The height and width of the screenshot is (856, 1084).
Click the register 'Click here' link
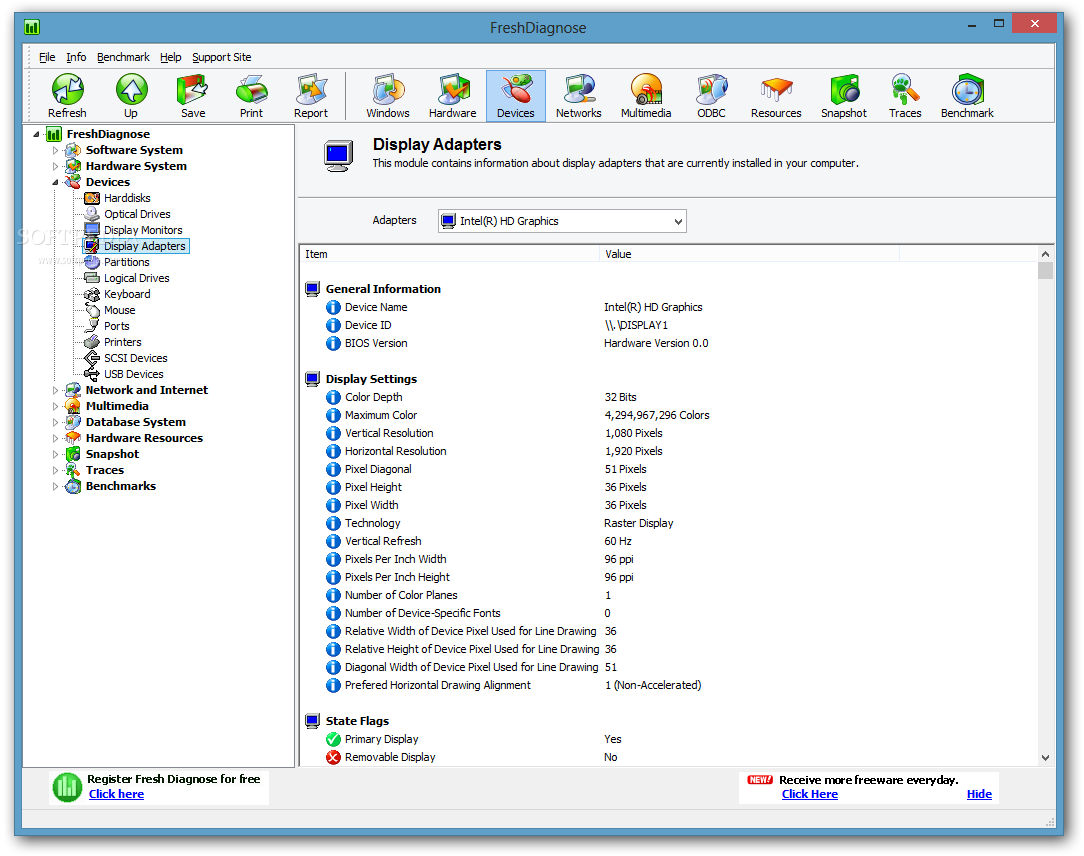click(116, 794)
